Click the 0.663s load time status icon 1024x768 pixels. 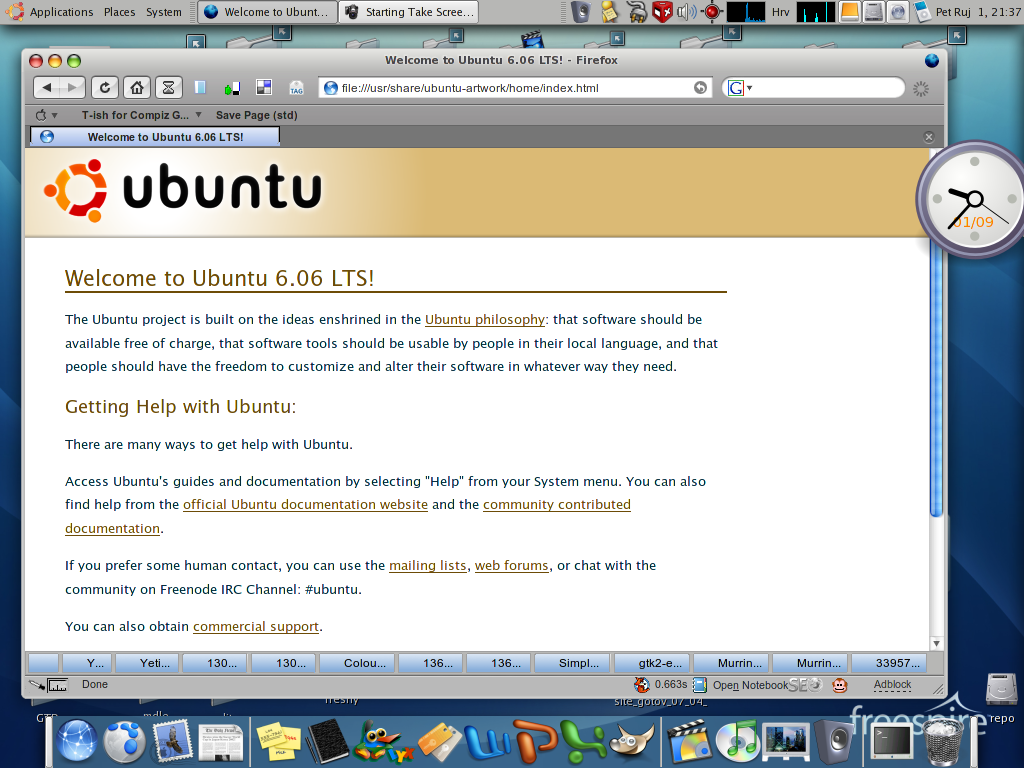(x=660, y=684)
